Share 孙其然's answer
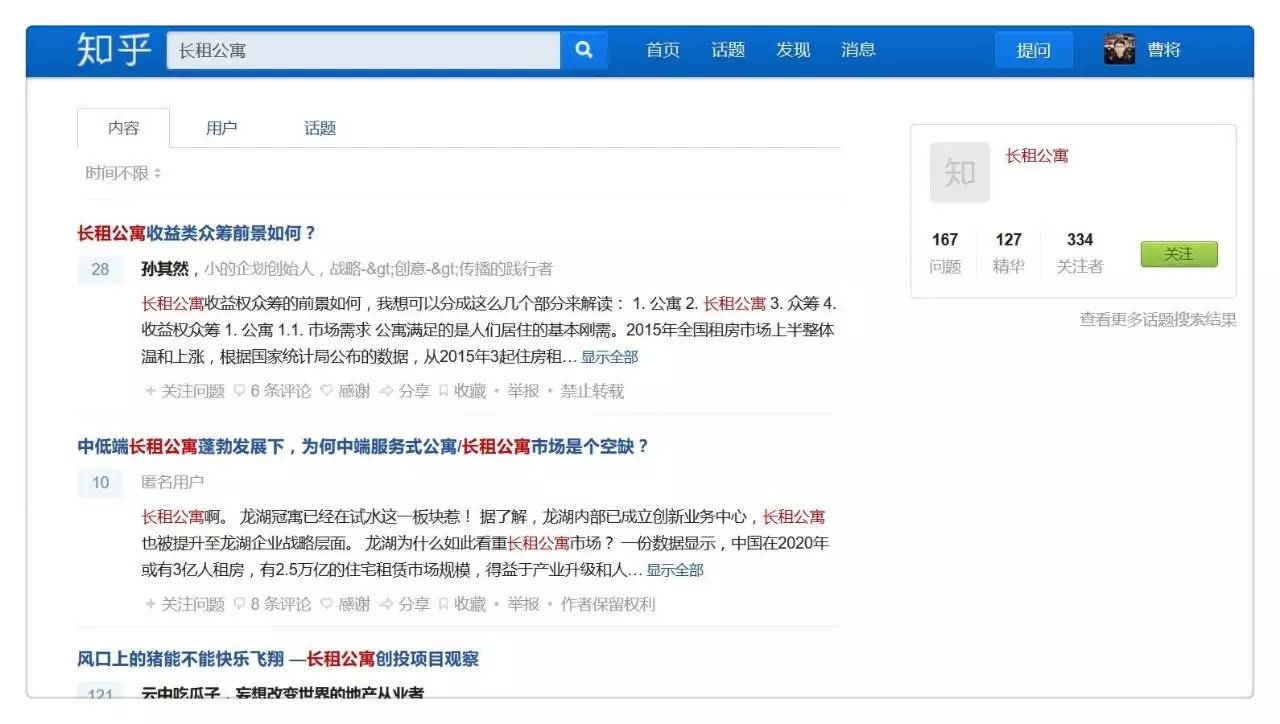Image resolution: width=1280 pixels, height=724 pixels. [405, 391]
